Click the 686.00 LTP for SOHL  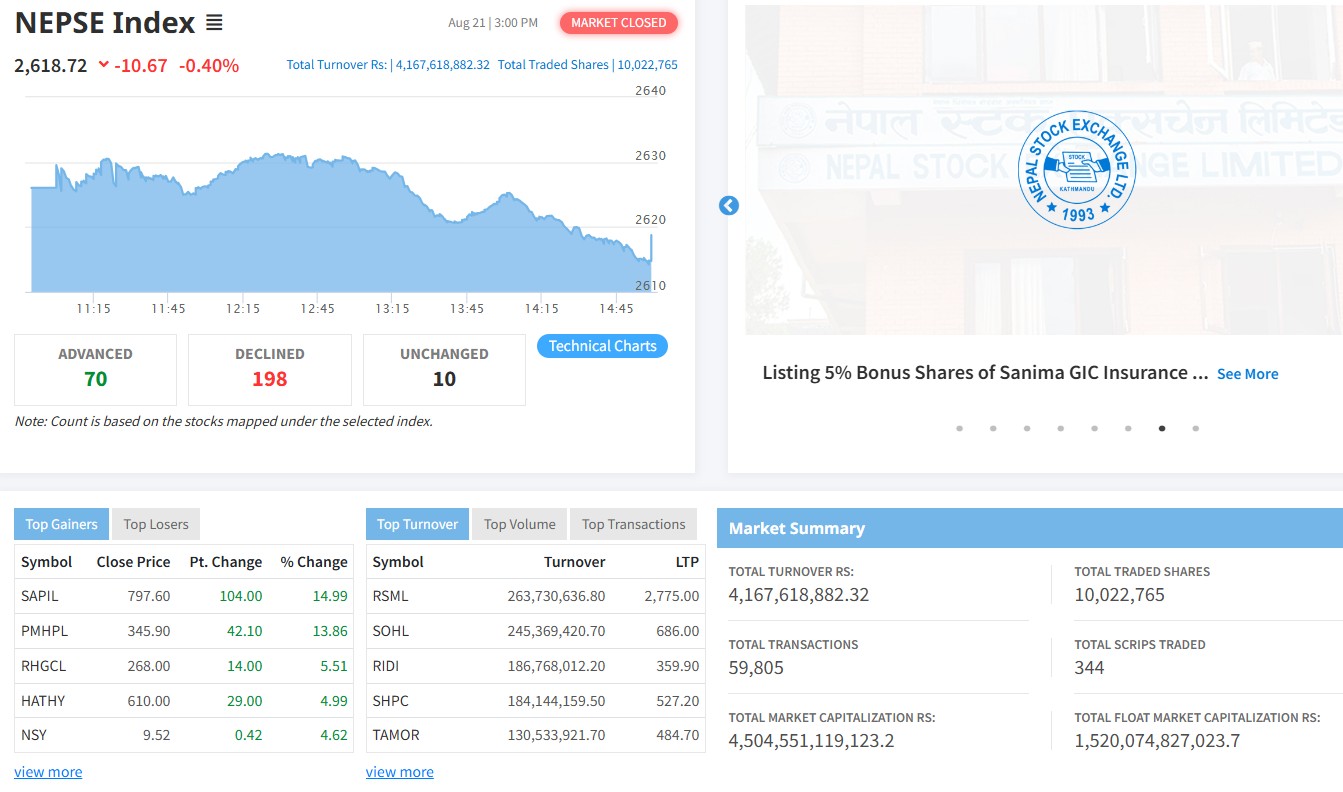678,631
